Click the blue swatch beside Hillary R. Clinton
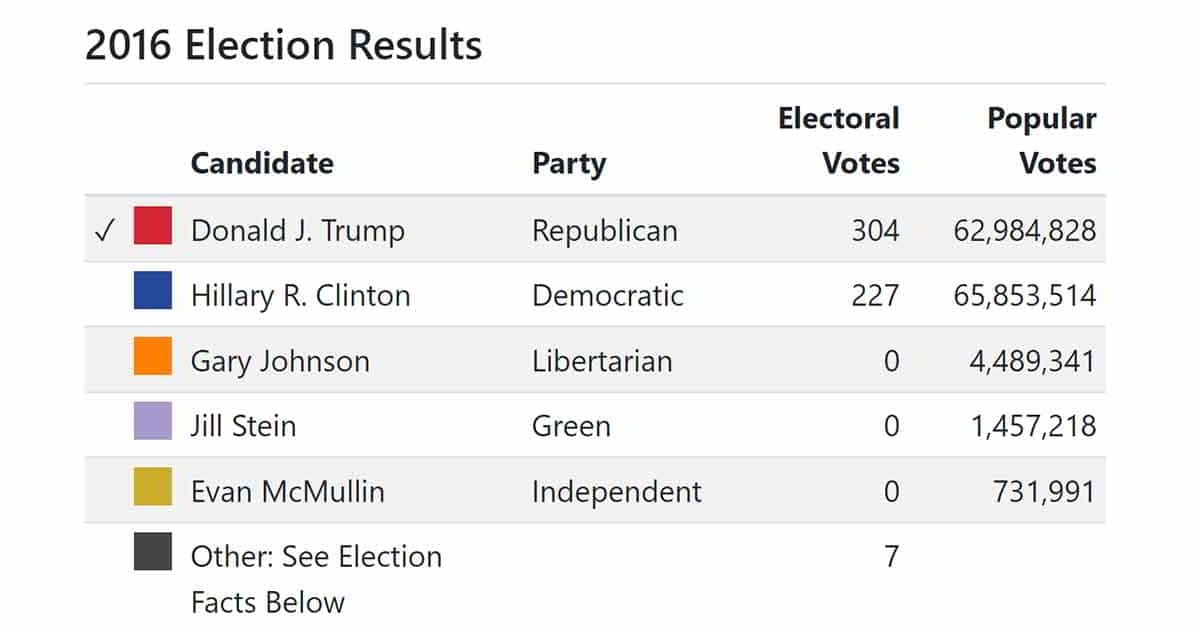The image size is (1200, 628). [153, 291]
